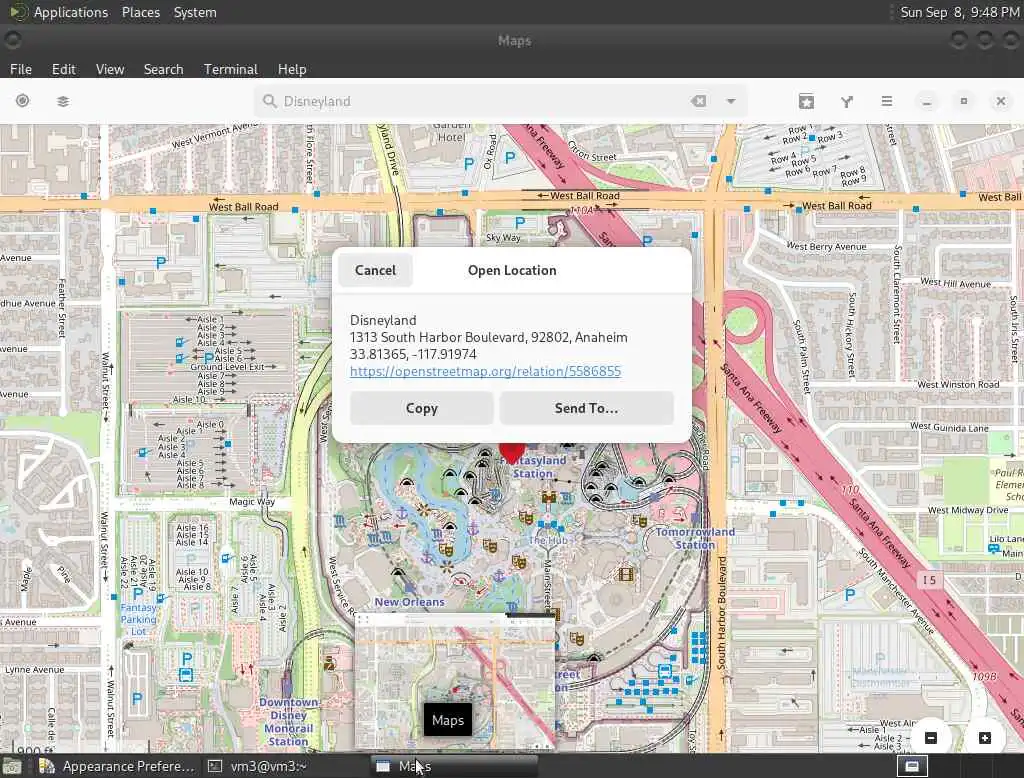Click the cinema icon near Tomorrowland Station
The image size is (1024, 778).
626,574
